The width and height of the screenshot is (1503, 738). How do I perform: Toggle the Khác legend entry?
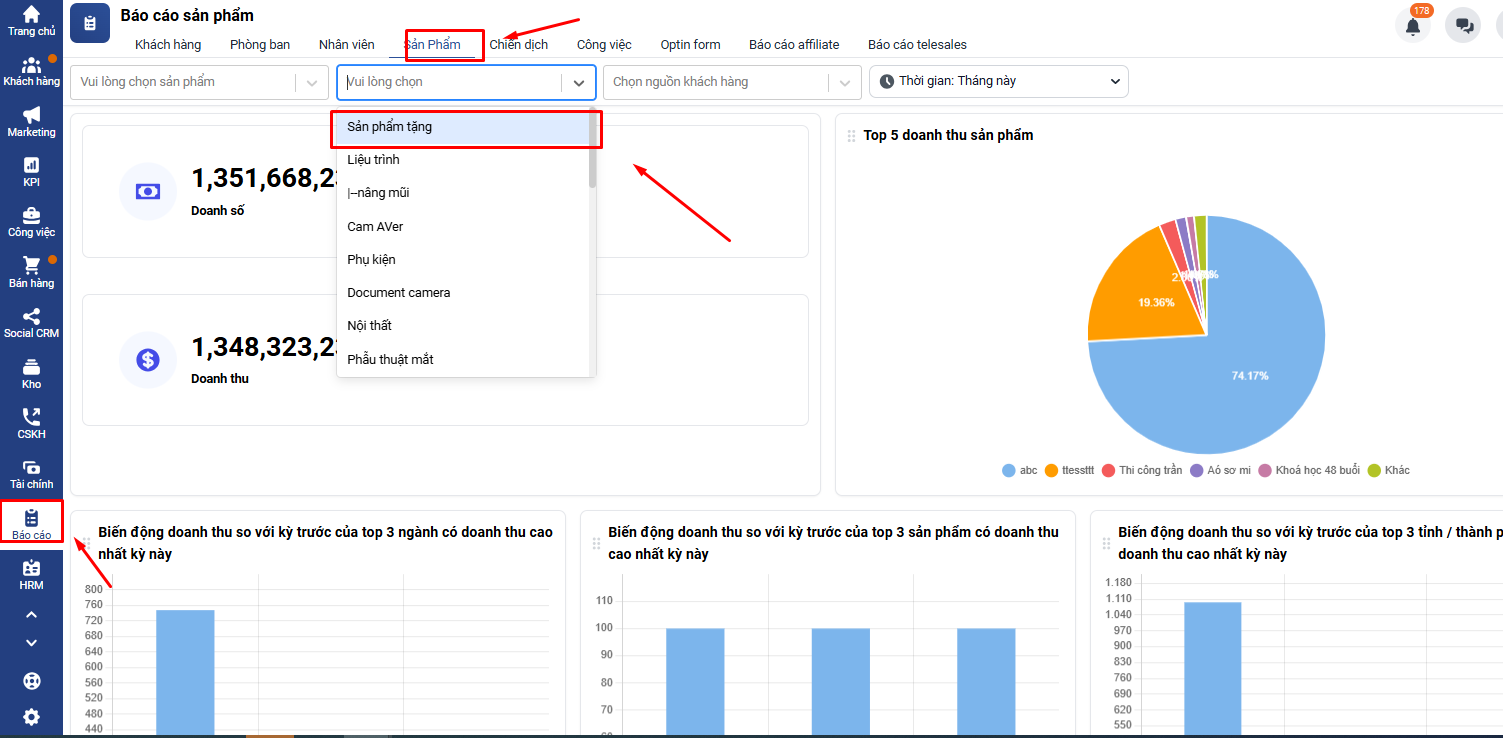pos(1388,470)
